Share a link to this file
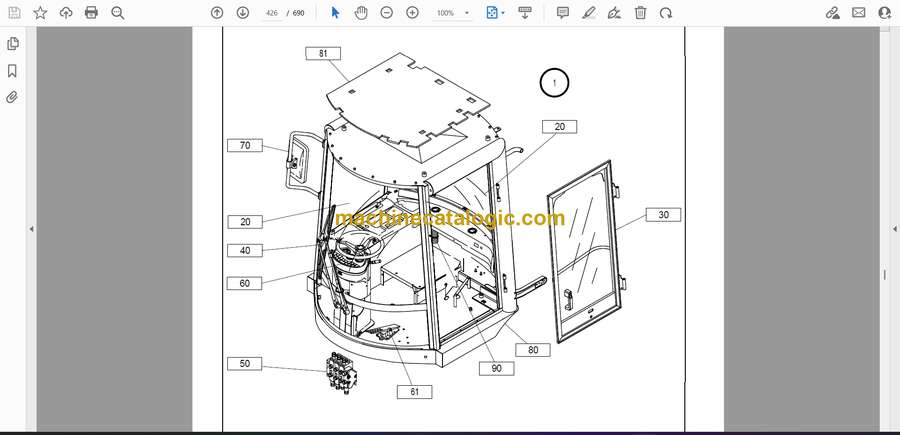This screenshot has height=435, width=900. (833, 13)
